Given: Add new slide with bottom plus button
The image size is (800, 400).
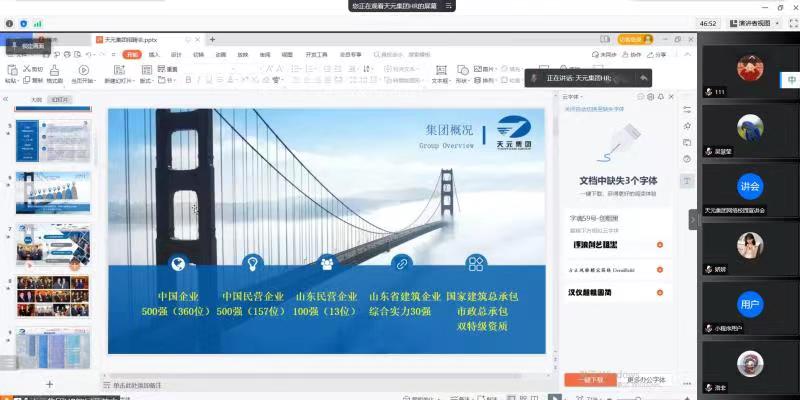Looking at the screenshot, I should 49,384.
